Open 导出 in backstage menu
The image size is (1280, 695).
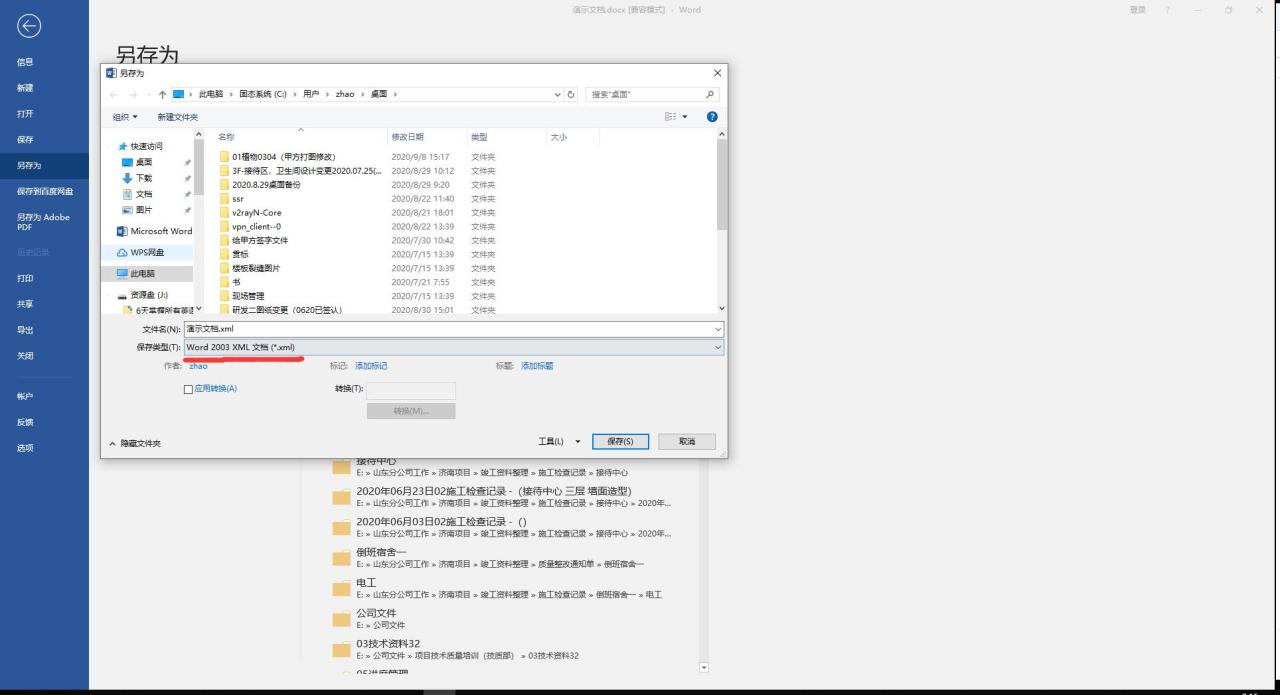pyautogui.click(x=25, y=330)
